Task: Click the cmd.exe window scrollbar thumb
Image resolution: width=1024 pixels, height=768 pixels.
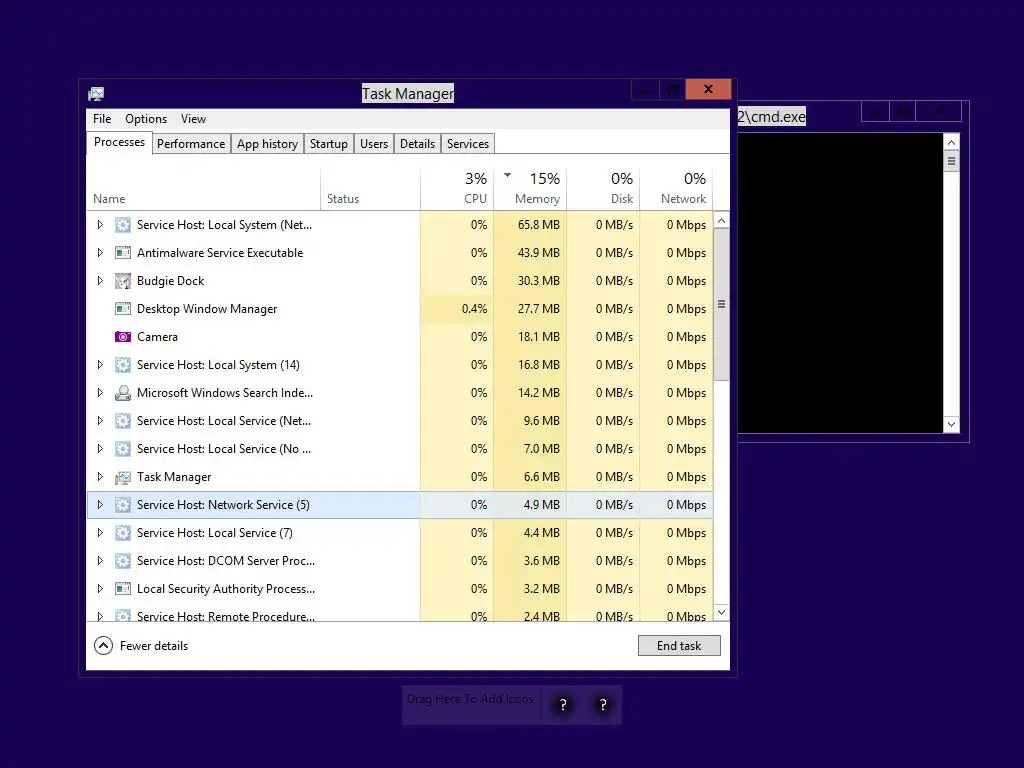Action: coord(952,161)
